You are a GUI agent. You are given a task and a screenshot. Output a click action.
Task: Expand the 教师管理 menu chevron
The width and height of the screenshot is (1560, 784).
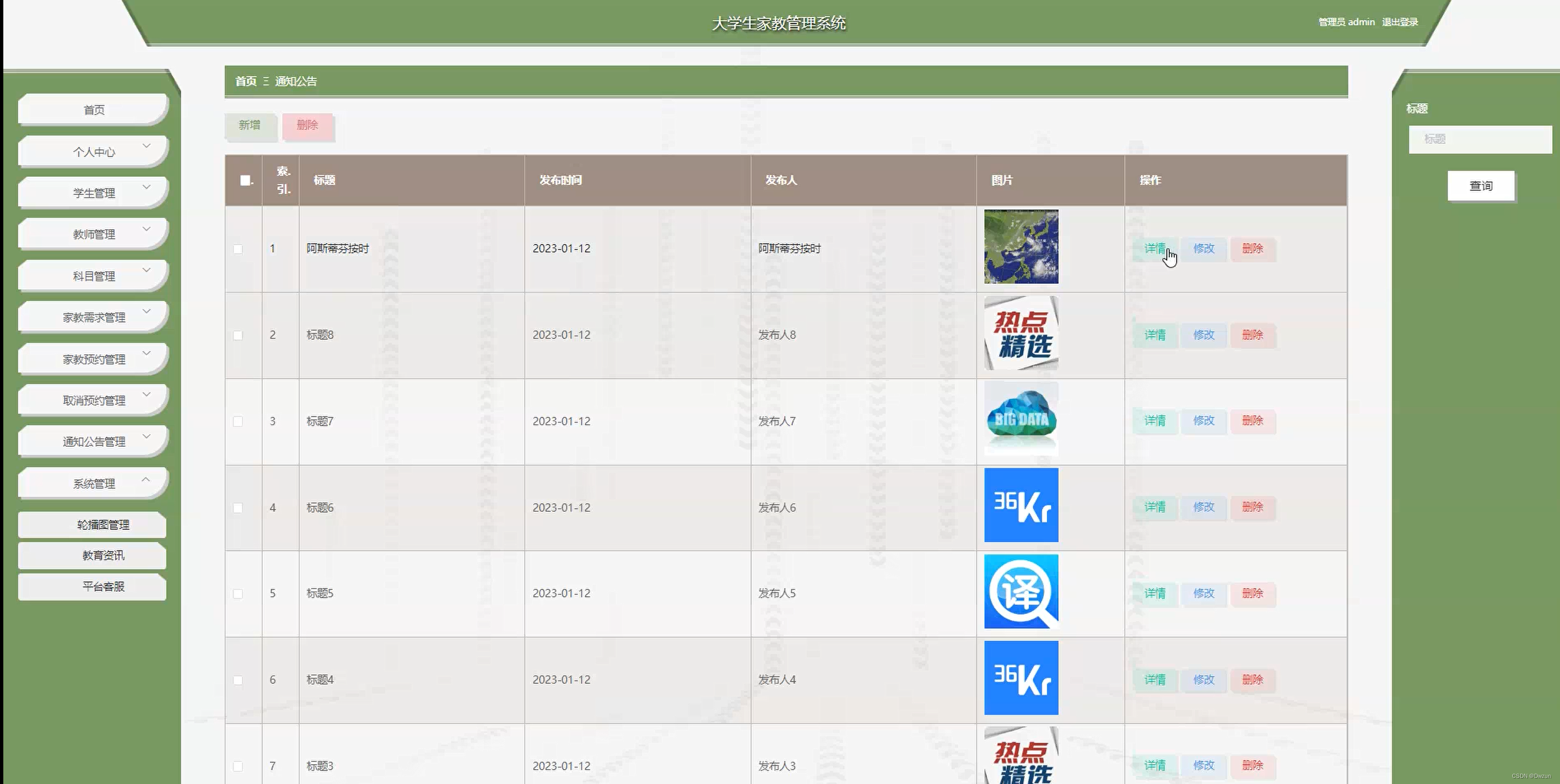(147, 229)
